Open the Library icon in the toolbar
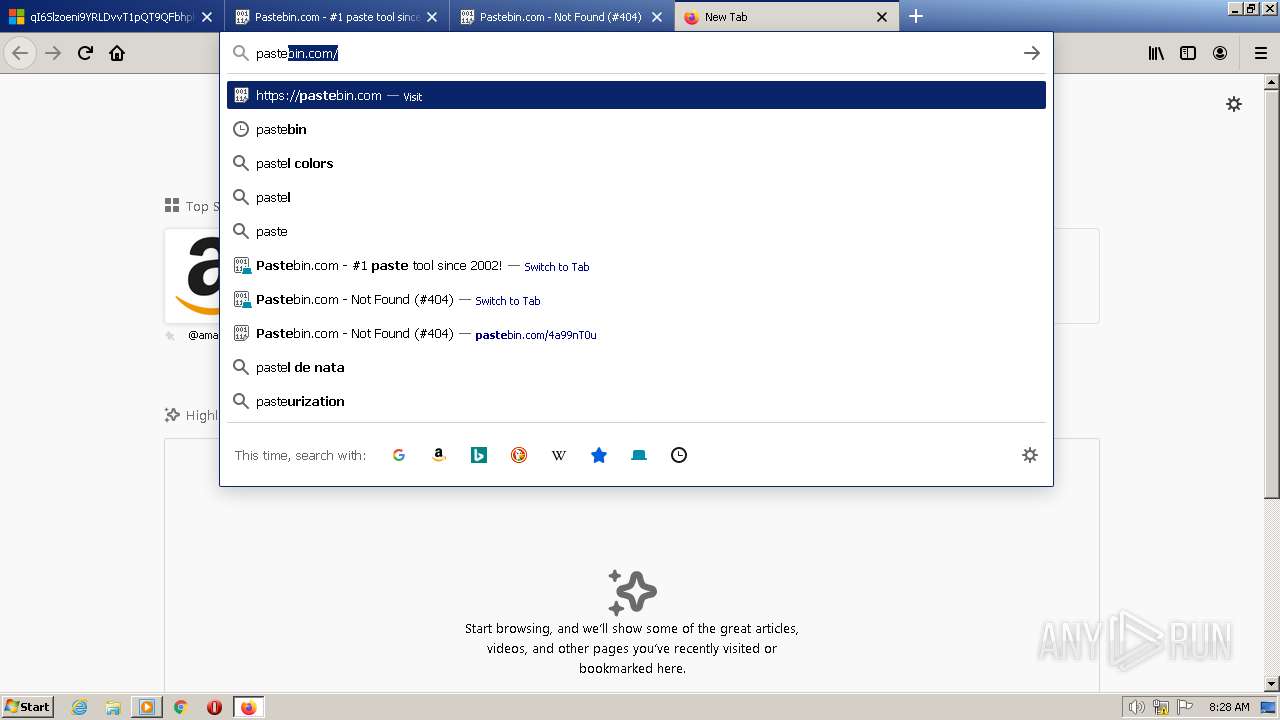Image resolution: width=1280 pixels, height=720 pixels. pos(1156,53)
